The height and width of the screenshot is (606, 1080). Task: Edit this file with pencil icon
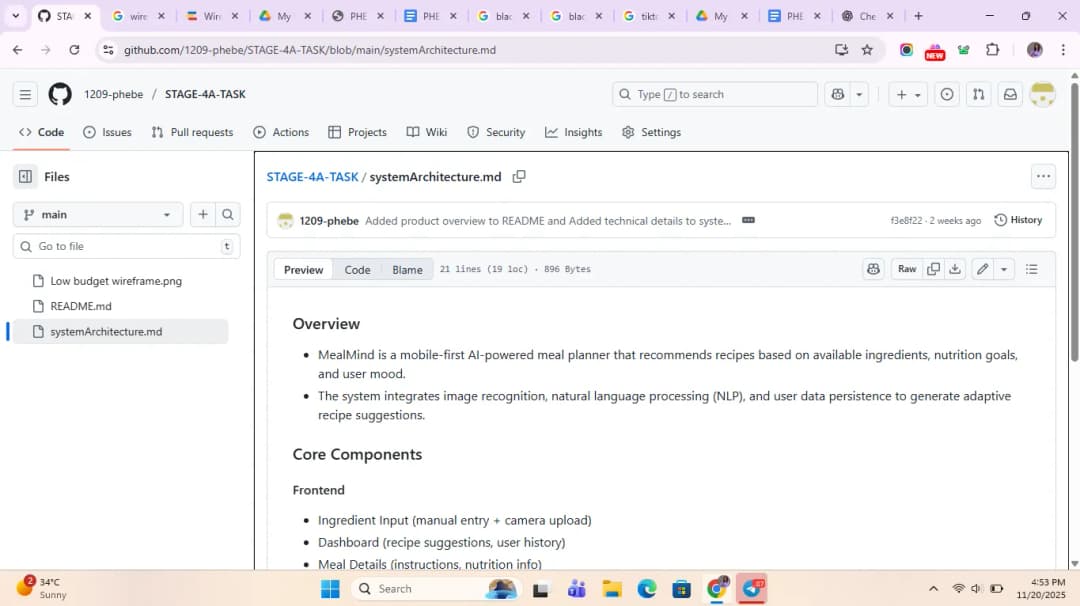(x=983, y=269)
